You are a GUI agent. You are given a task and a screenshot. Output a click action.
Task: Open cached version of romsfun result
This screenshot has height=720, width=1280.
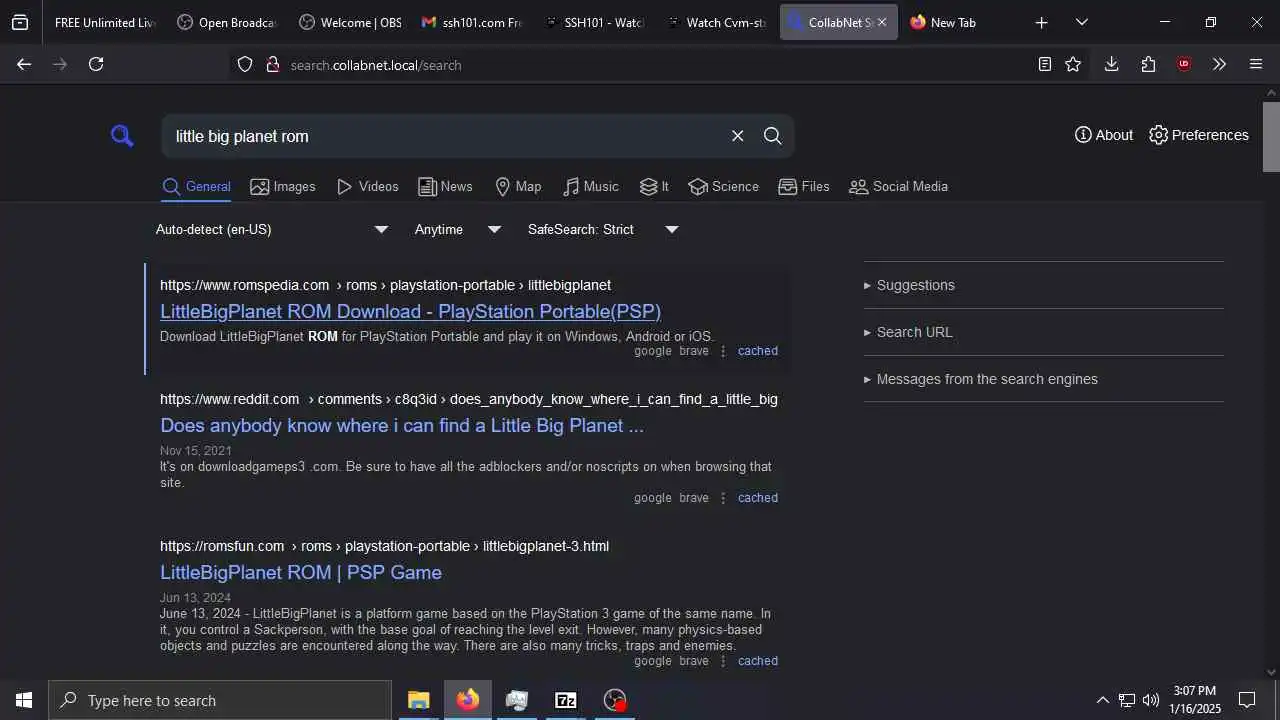tap(758, 661)
